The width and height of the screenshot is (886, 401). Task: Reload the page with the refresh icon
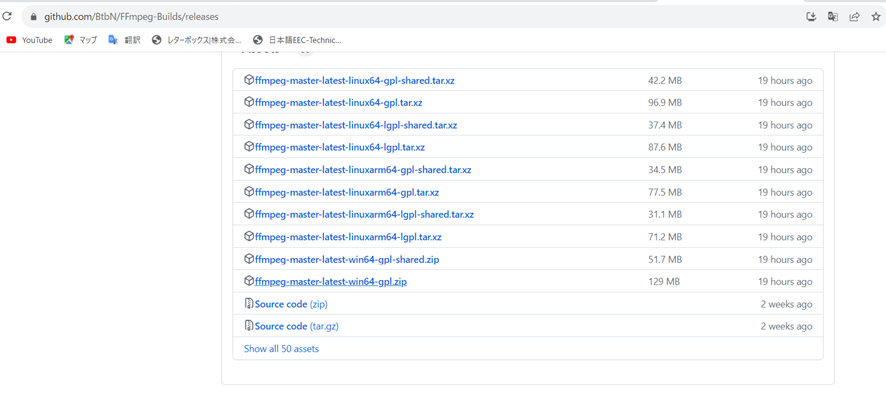(x=7, y=17)
